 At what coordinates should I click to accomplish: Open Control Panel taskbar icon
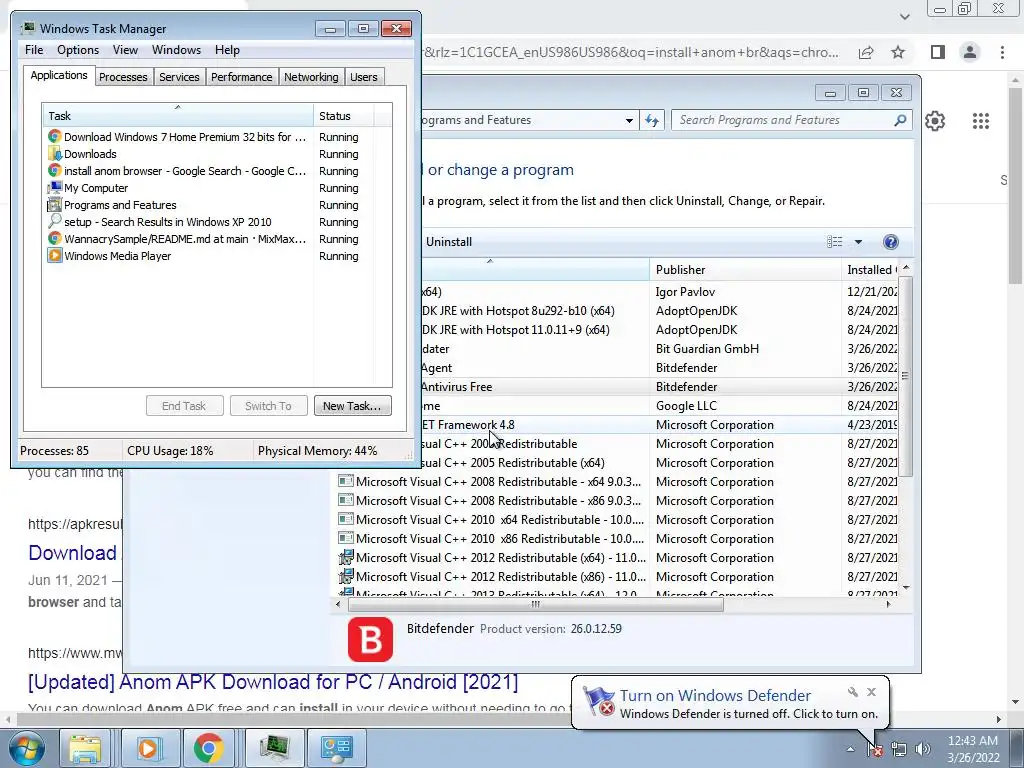pos(336,748)
